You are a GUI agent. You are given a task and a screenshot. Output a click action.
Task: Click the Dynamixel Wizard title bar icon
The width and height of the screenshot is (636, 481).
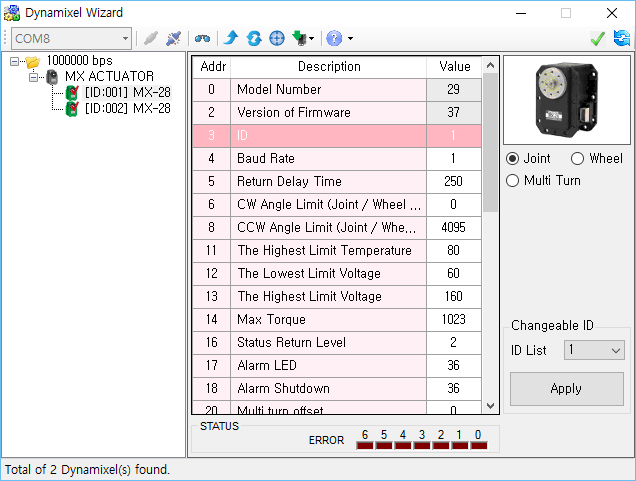[x=12, y=13]
